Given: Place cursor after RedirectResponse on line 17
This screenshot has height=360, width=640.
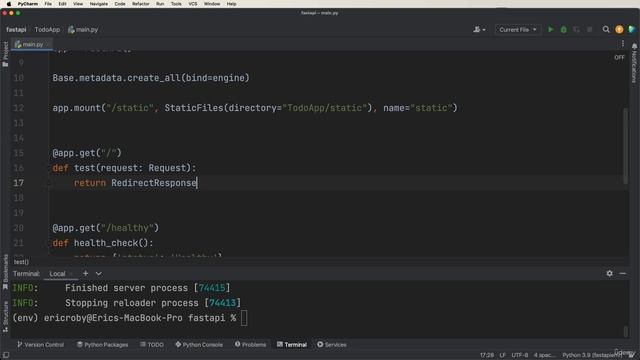Looking at the screenshot, I should [x=197, y=183].
